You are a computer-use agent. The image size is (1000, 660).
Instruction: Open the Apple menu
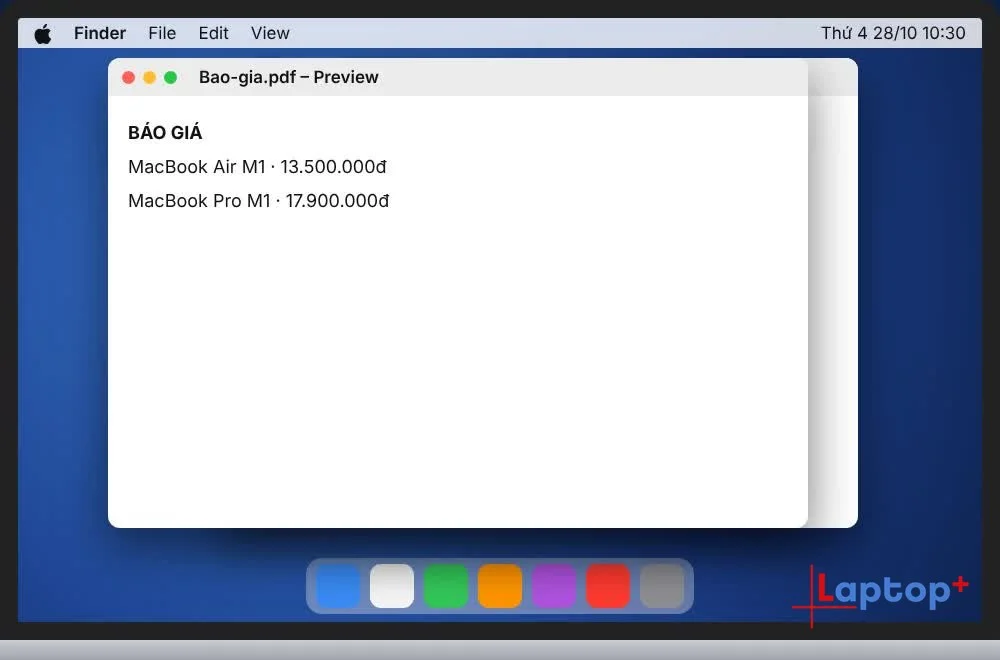tap(43, 34)
